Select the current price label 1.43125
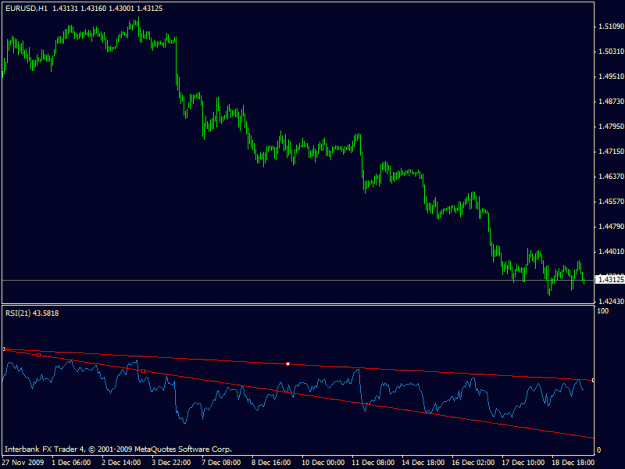Image resolution: width=625 pixels, height=469 pixels. tap(611, 280)
